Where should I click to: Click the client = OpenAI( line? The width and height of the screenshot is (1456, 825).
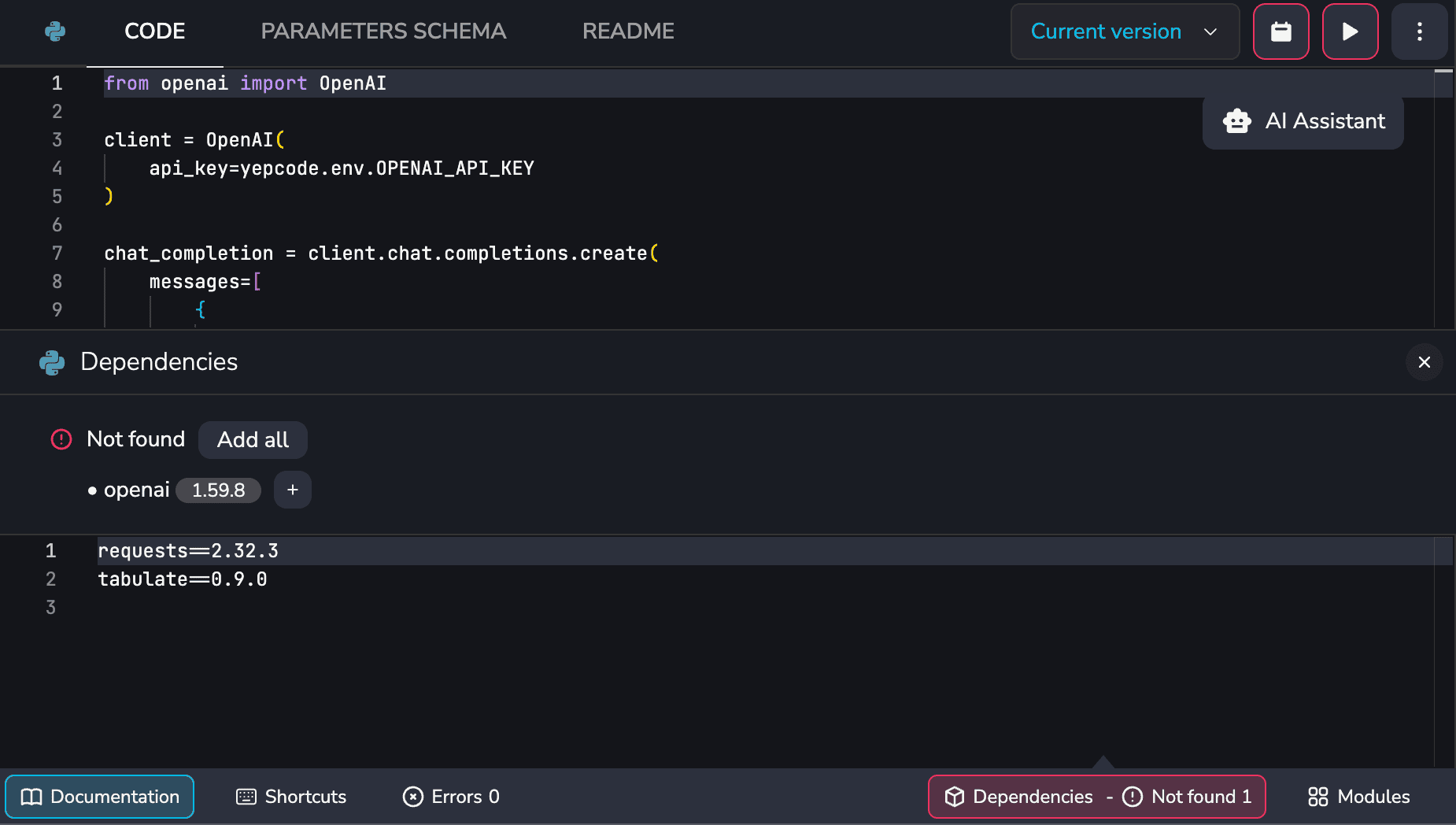(194, 140)
